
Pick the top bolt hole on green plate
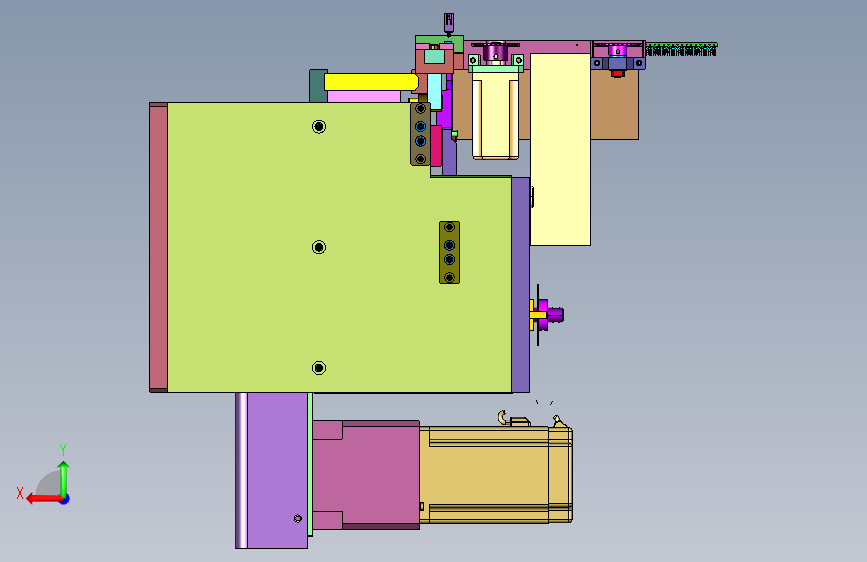point(318,127)
